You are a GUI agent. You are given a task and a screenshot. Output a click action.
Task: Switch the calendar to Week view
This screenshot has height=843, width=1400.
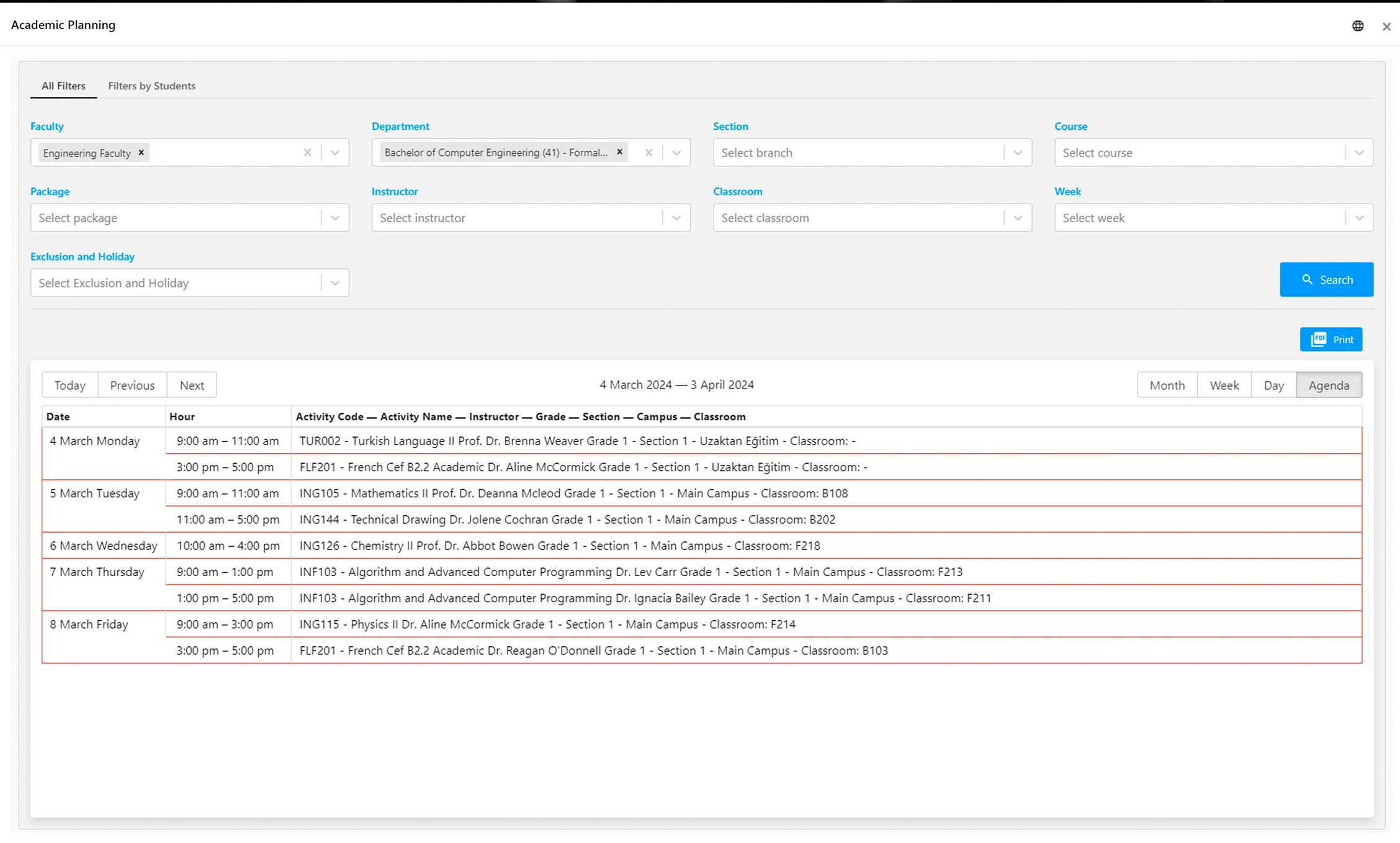click(1223, 385)
